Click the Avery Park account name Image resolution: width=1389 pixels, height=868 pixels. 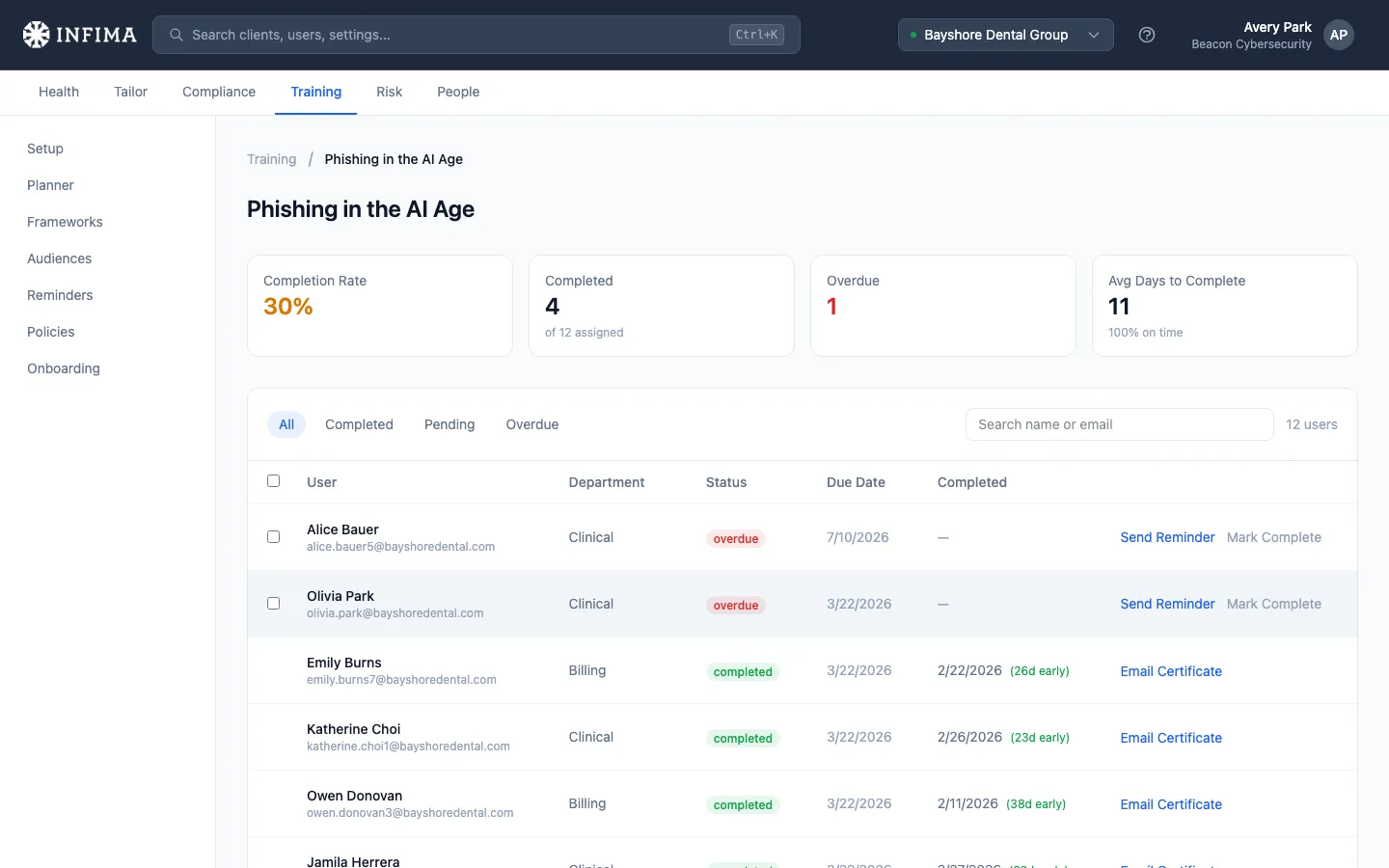click(1278, 27)
